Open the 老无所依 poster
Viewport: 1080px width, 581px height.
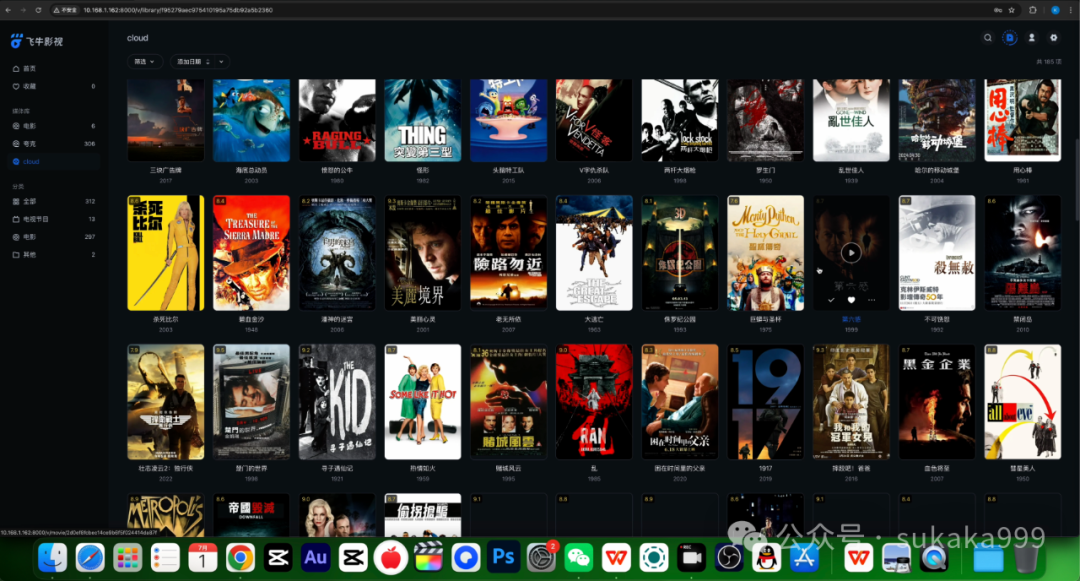(x=509, y=253)
